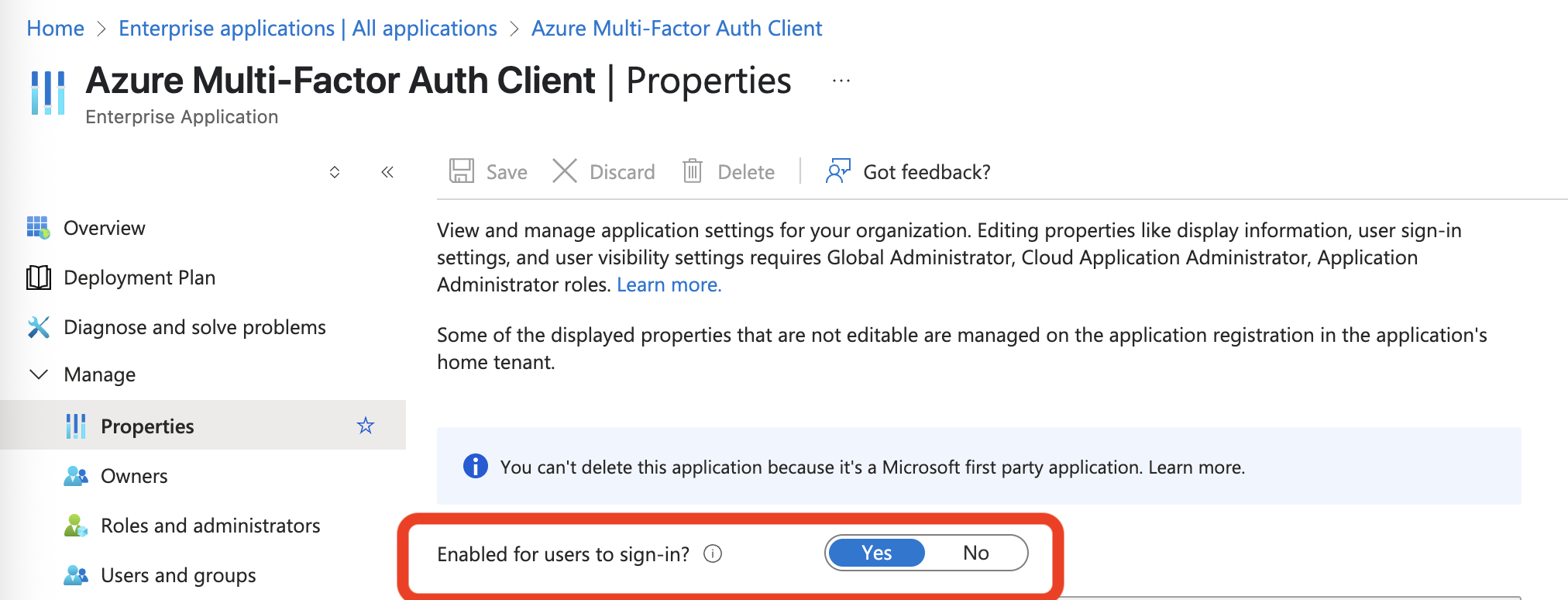Image resolution: width=1568 pixels, height=600 pixels.
Task: Click the Got feedback? button label
Action: tap(927, 171)
